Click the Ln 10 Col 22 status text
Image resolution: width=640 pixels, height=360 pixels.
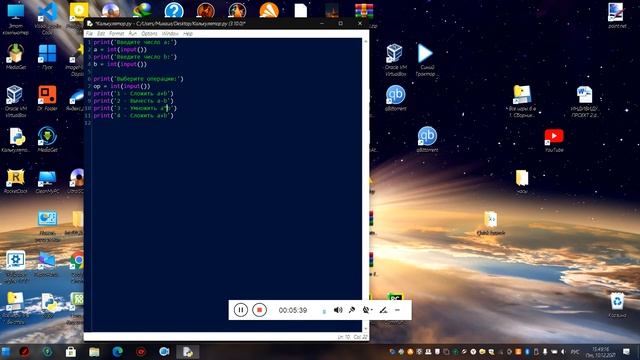coord(353,337)
